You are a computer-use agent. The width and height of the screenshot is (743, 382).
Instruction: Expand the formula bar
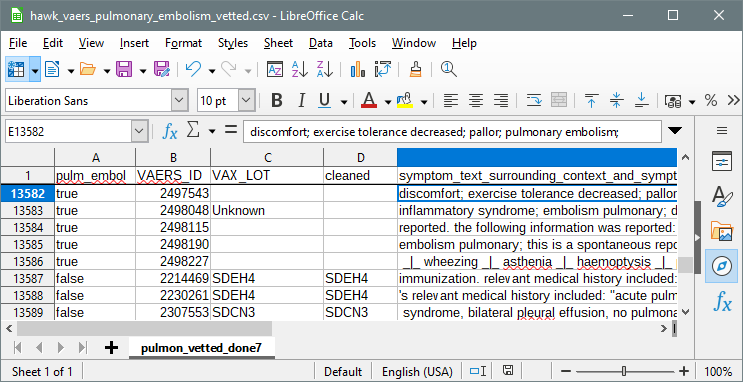point(674,131)
